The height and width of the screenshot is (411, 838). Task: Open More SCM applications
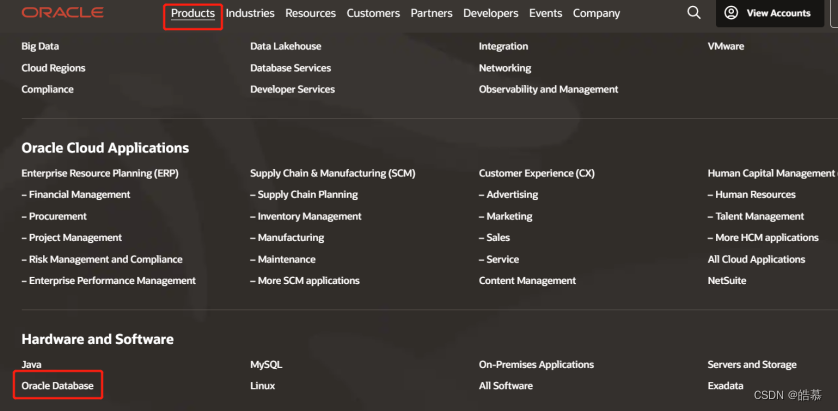[x=305, y=281]
